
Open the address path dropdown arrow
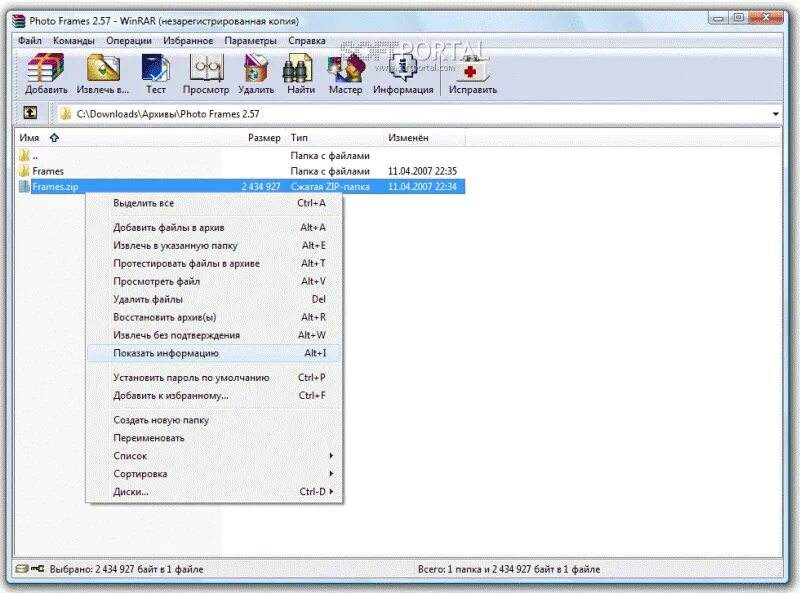click(776, 114)
